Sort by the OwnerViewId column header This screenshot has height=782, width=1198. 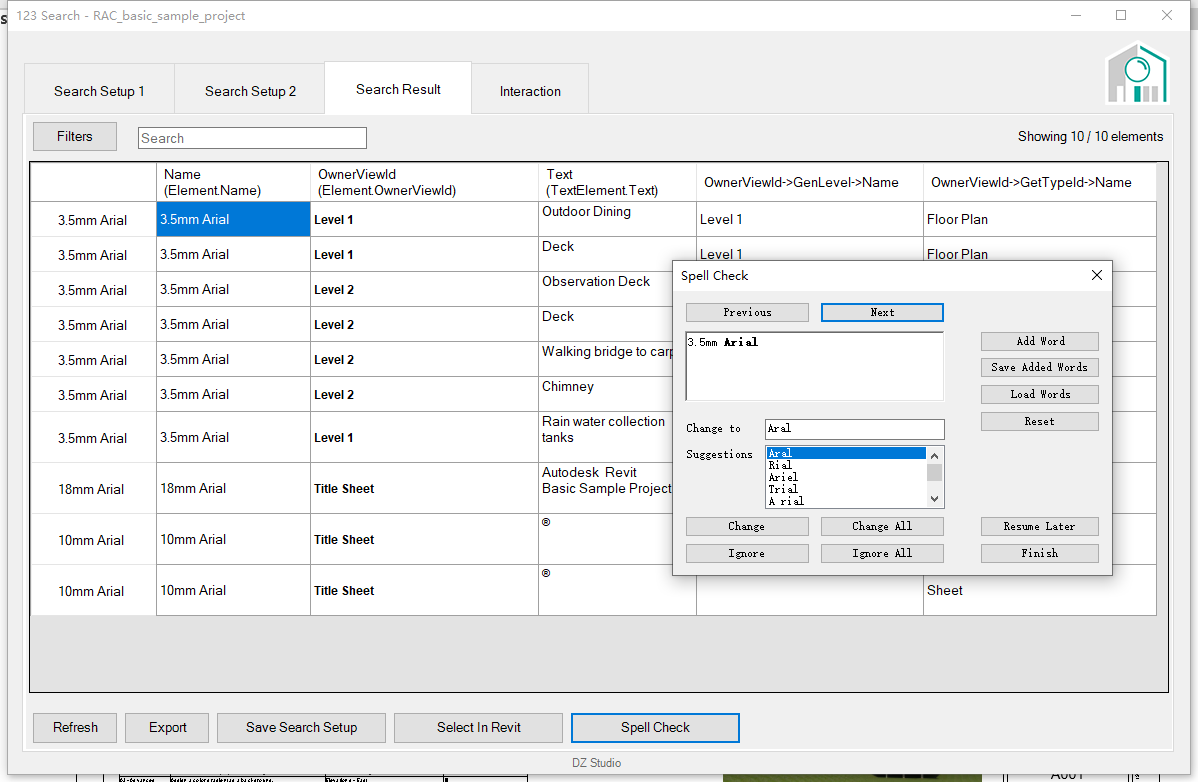click(x=424, y=182)
